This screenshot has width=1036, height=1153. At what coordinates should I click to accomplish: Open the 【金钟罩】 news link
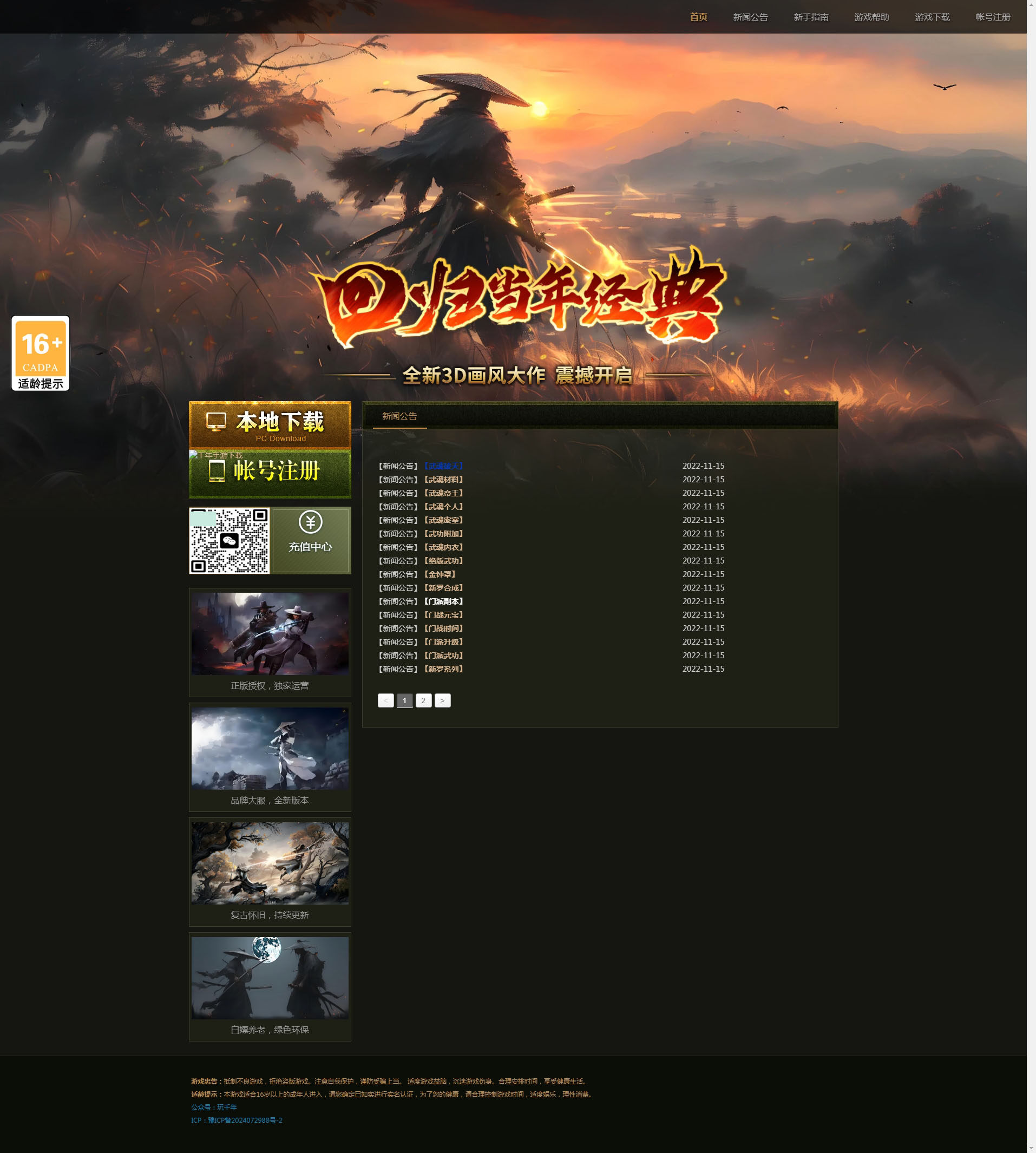(x=440, y=574)
